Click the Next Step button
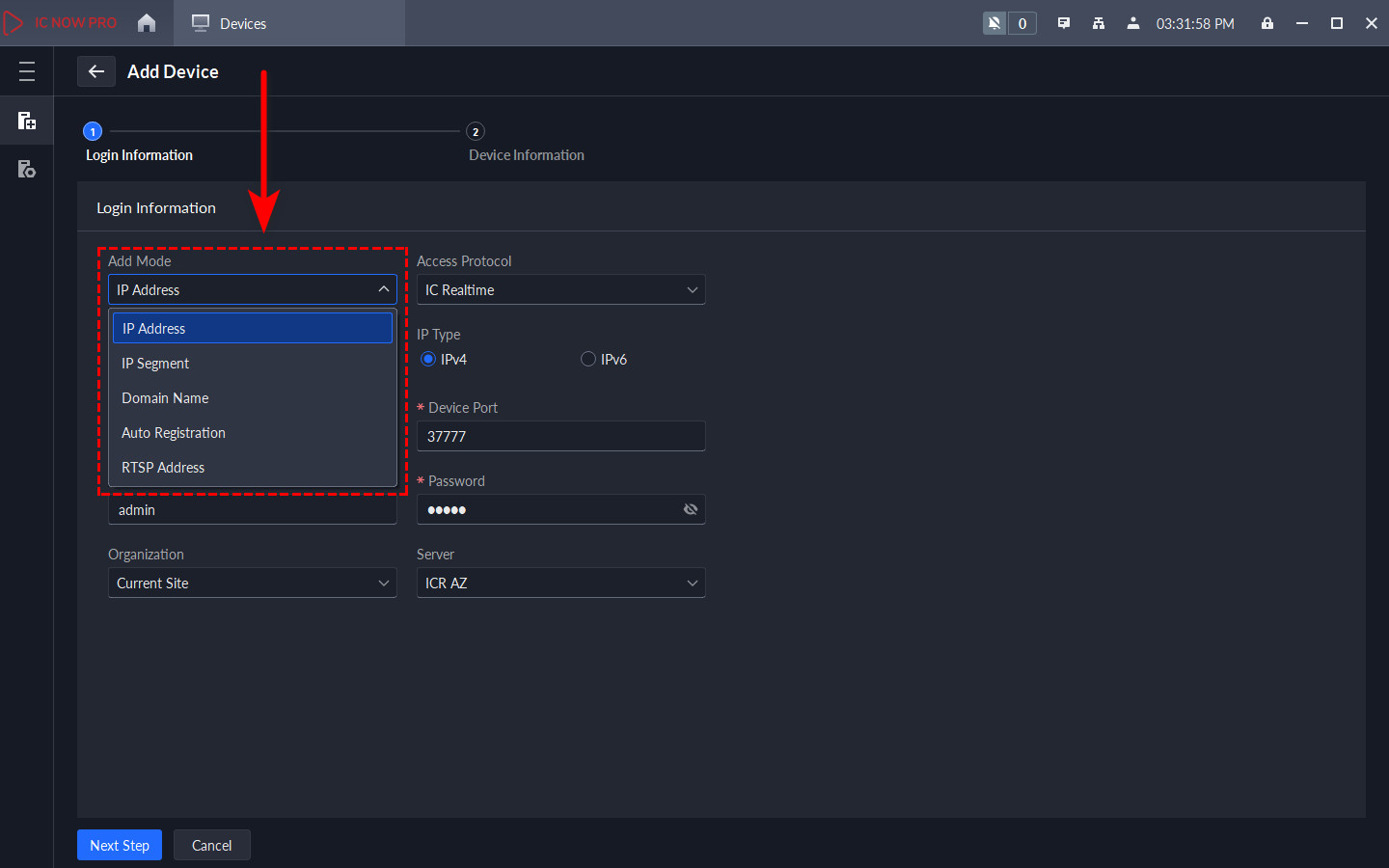Viewport: 1389px width, 868px height. tap(120, 845)
